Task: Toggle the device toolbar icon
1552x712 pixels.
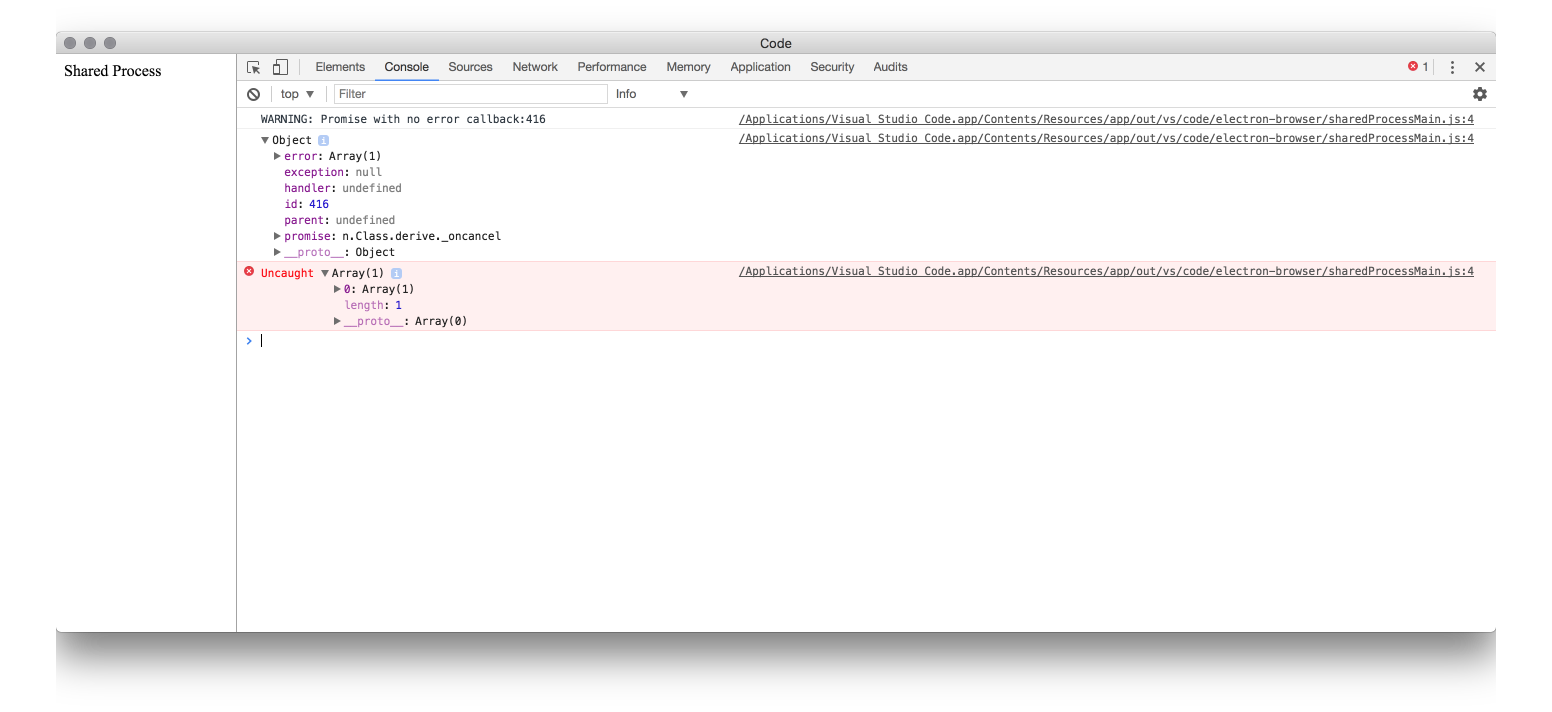Action: (280, 67)
